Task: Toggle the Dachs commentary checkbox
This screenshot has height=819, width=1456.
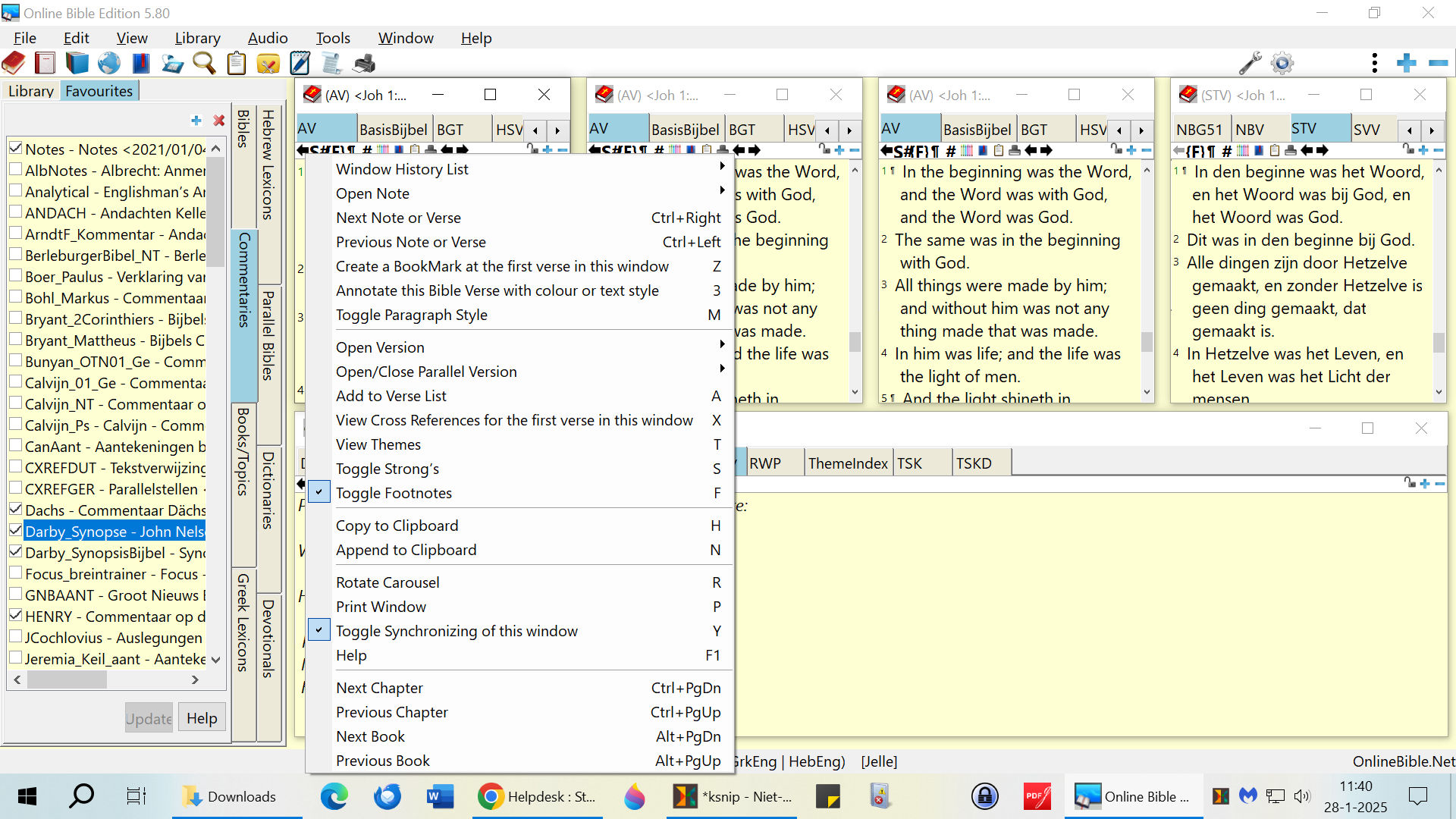Action: click(15, 510)
